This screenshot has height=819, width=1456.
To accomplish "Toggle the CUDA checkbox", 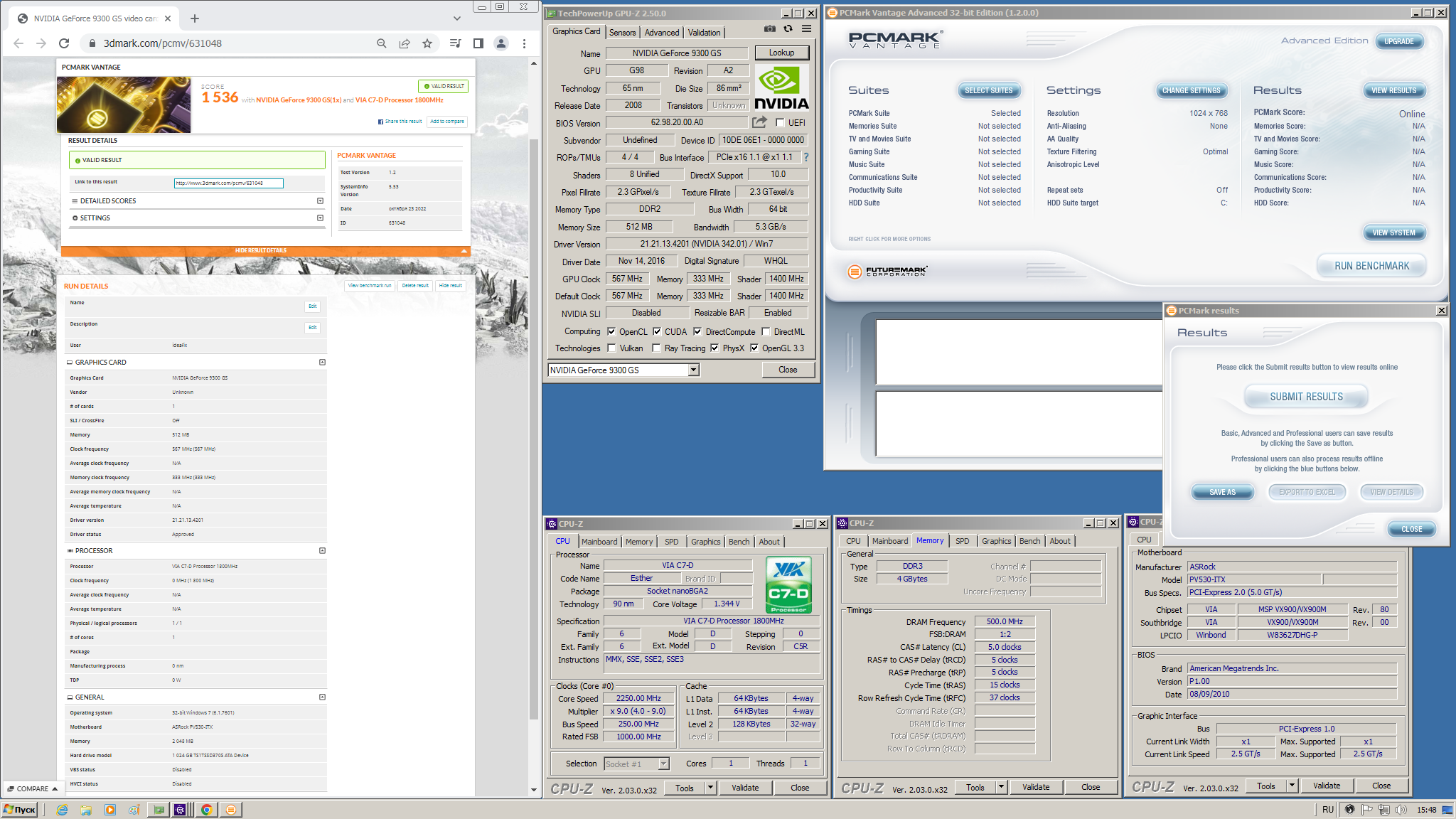I will tap(657, 331).
